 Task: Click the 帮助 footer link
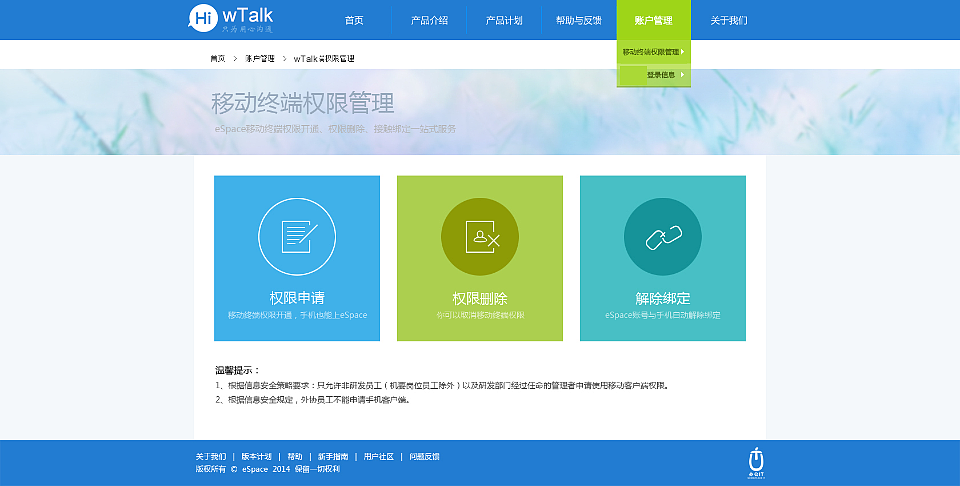[x=294, y=457]
